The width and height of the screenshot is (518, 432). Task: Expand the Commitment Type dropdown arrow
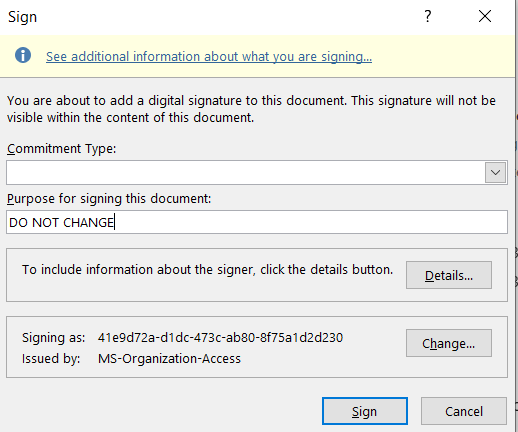[x=495, y=173]
